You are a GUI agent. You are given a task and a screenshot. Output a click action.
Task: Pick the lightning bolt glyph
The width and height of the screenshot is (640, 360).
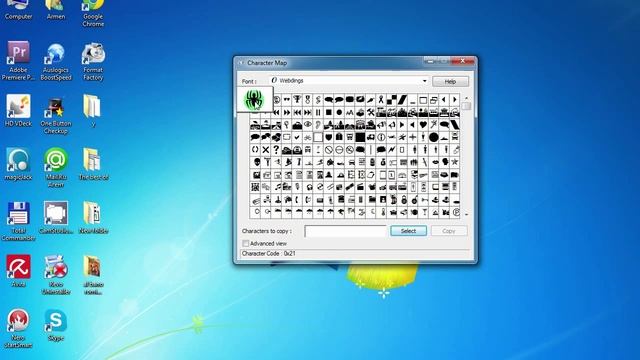(x=392, y=150)
